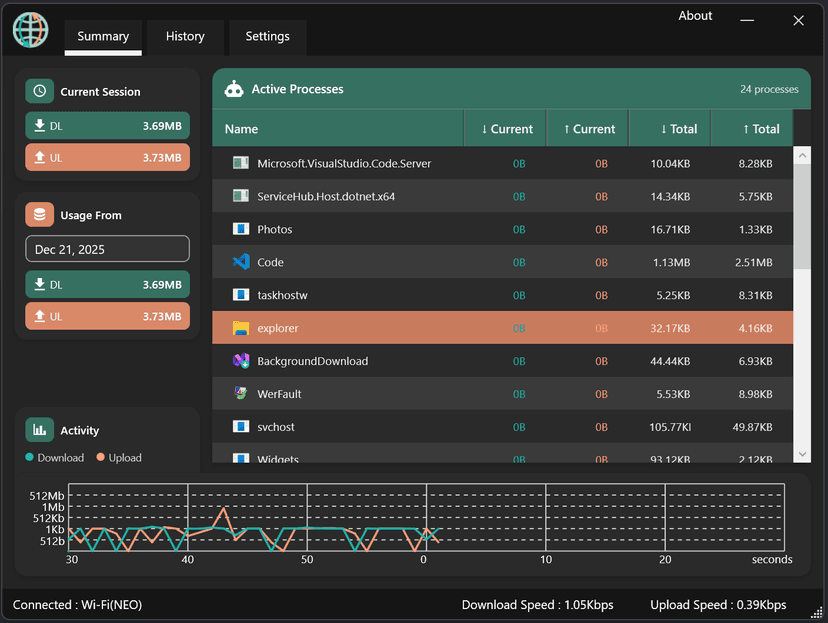828x623 pixels.
Task: Sort by upload Current column
Action: click(588, 128)
